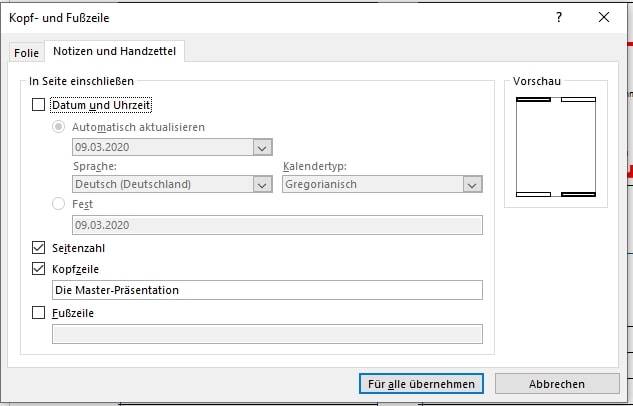Open the Kalendertyp Gregorianisch dropdown

point(382,184)
